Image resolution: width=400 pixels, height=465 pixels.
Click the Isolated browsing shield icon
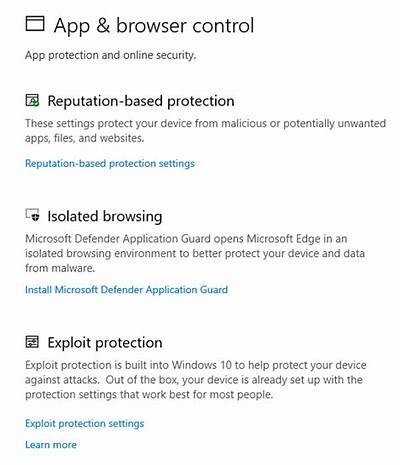click(x=33, y=215)
